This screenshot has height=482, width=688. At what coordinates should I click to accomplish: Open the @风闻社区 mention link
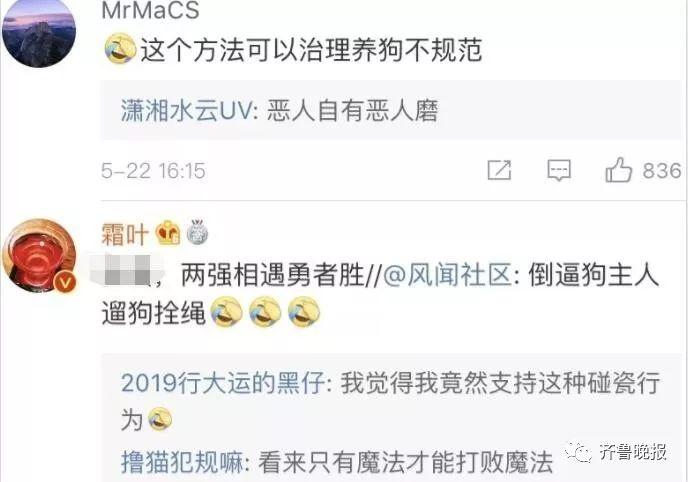pos(447,275)
